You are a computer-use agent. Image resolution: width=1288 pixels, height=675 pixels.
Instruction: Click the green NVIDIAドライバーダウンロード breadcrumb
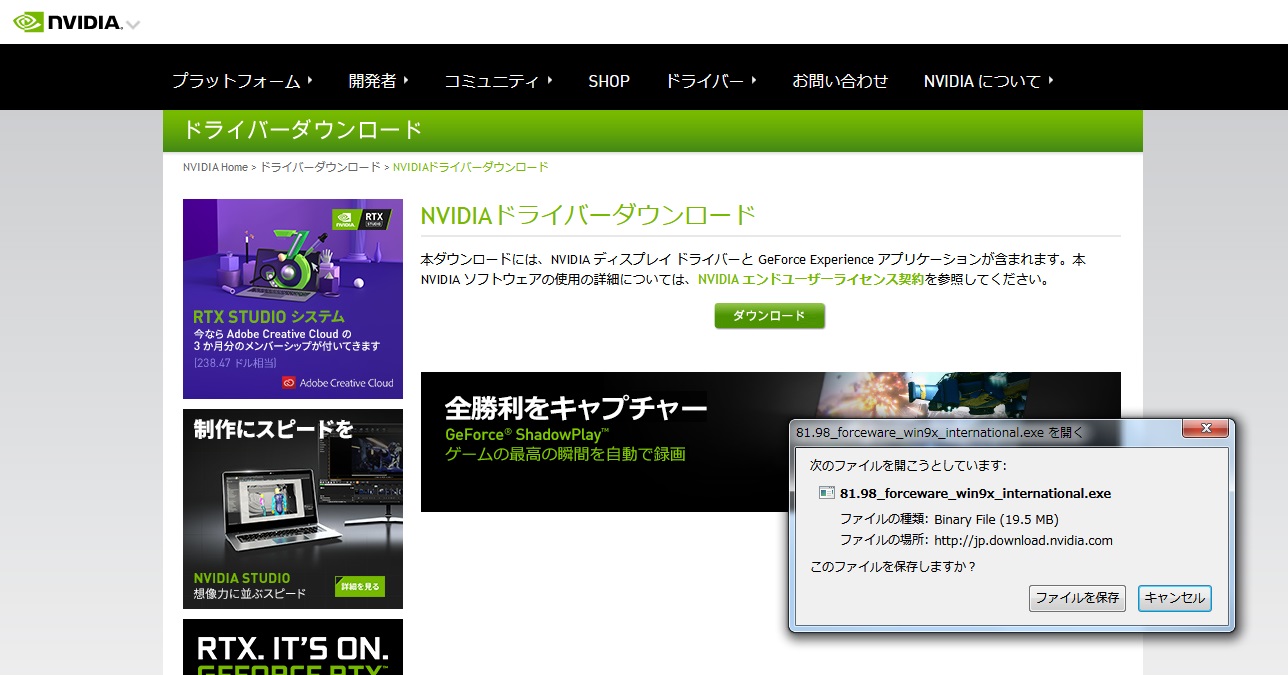pos(471,167)
